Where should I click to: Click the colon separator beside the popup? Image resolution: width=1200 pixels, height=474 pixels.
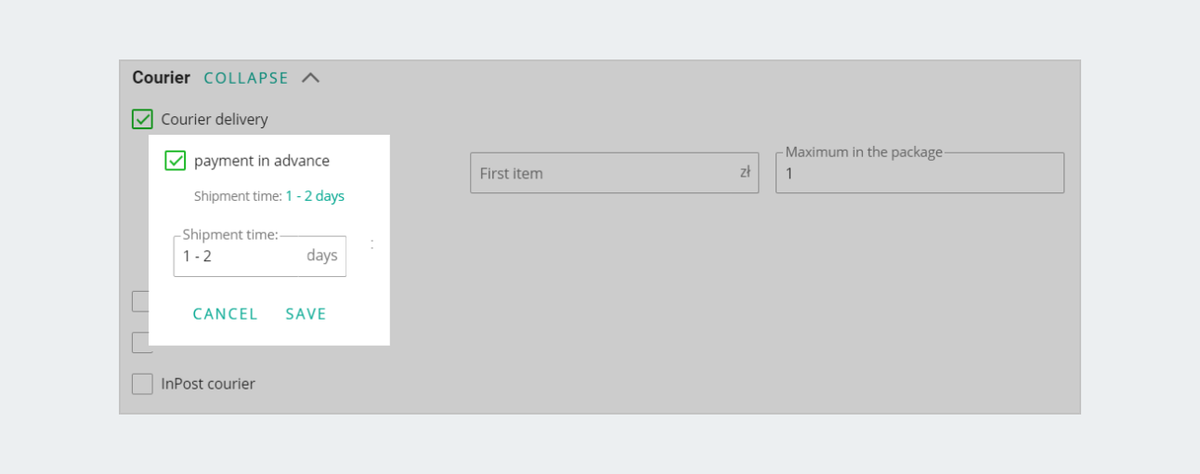coord(372,244)
